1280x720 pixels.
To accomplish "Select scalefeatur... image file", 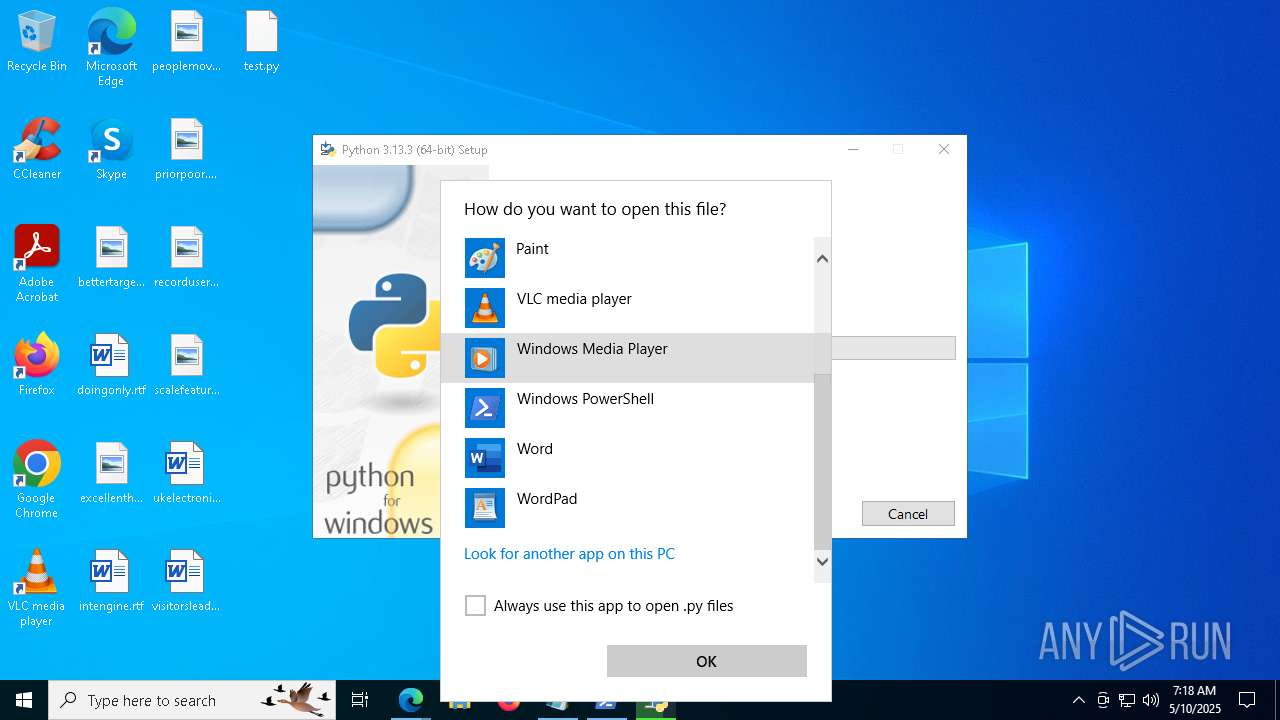I will pyautogui.click(x=186, y=366).
